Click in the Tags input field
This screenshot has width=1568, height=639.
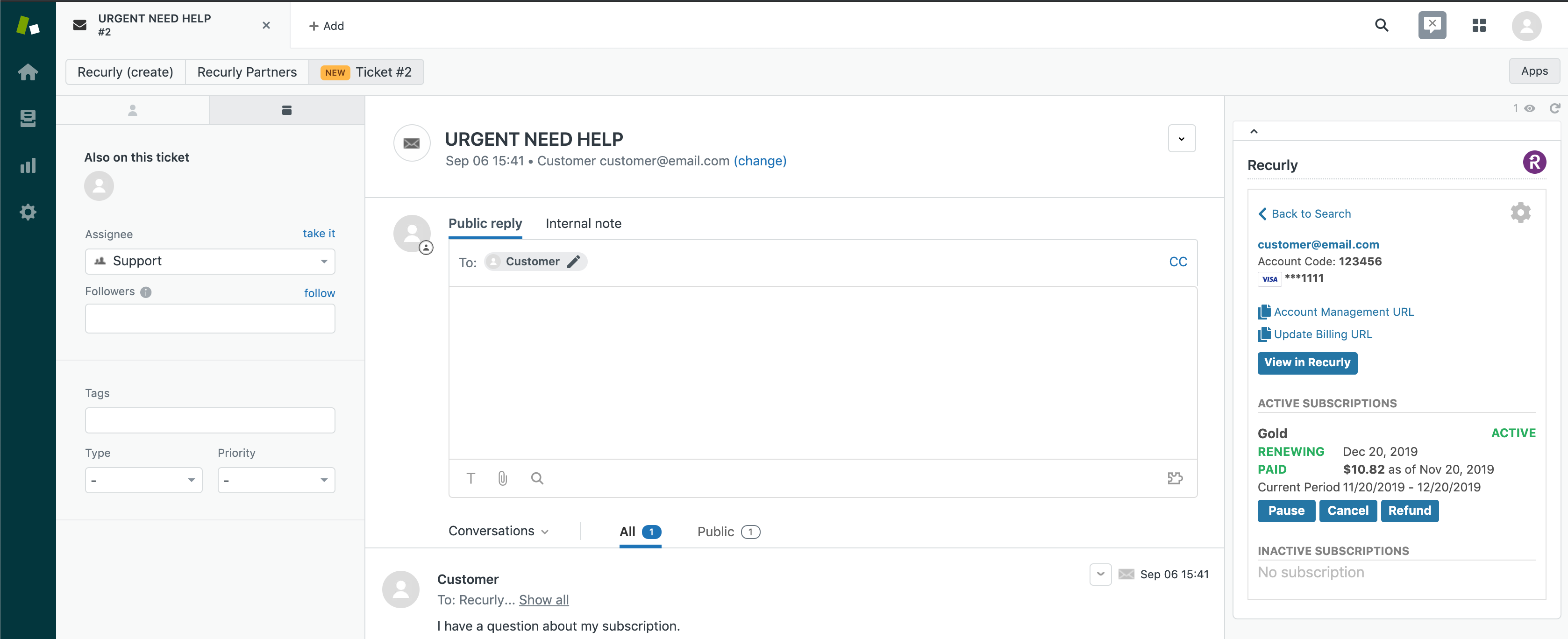click(x=210, y=420)
